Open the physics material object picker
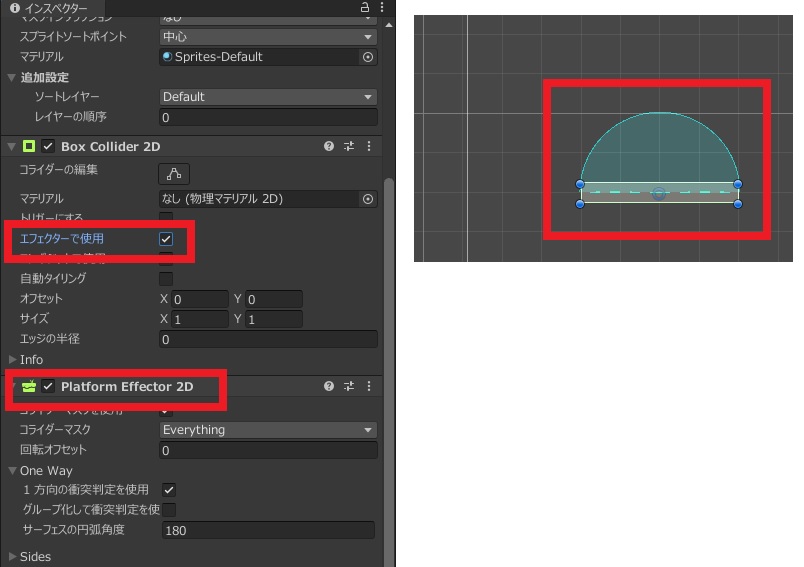 368,199
